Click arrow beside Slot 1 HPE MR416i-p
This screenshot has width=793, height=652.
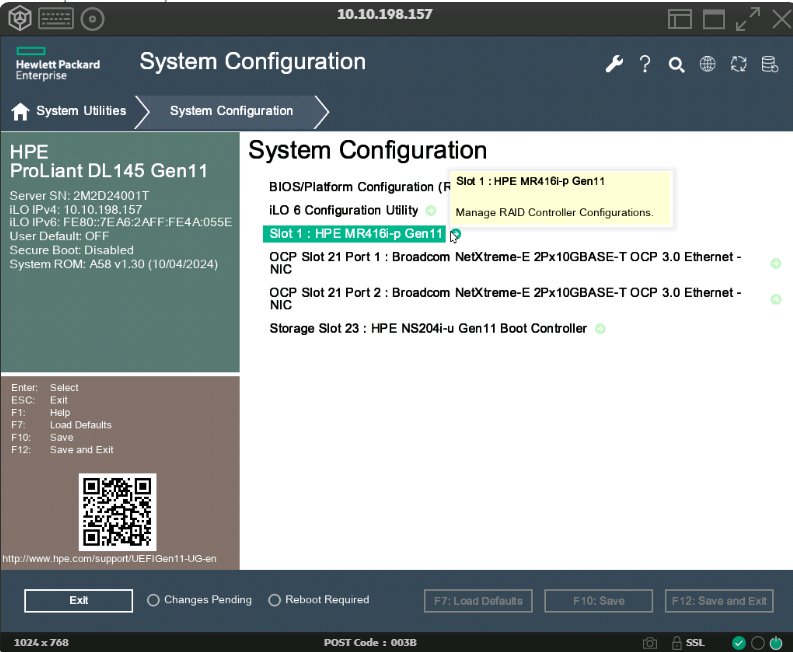(456, 234)
